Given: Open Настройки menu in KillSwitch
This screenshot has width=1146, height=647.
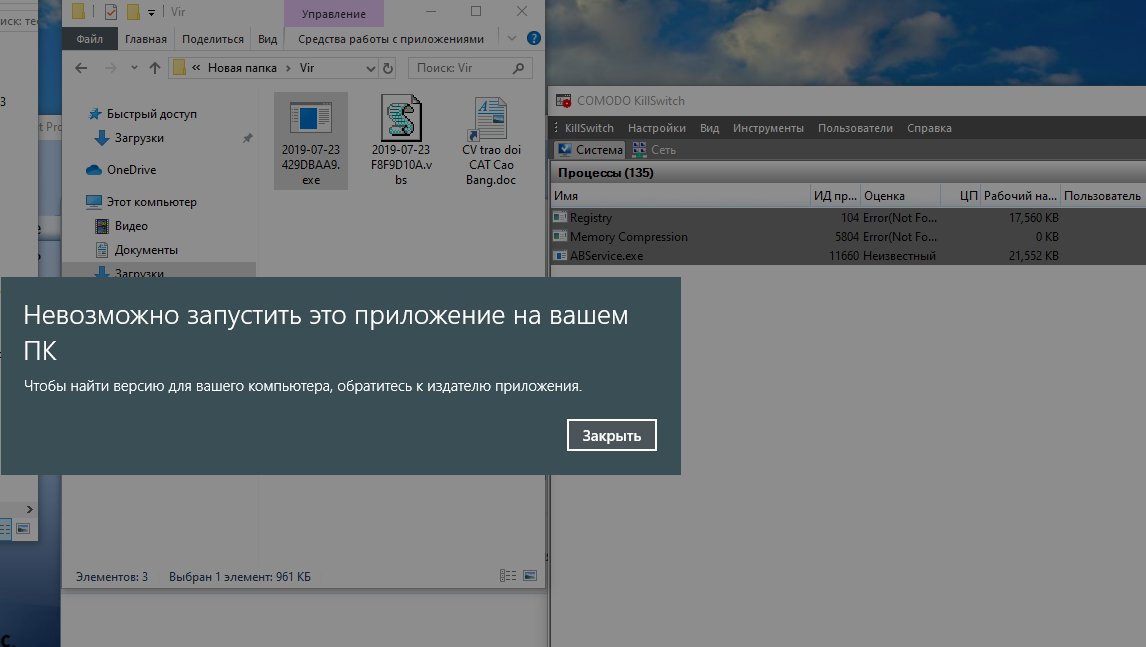Looking at the screenshot, I should [656, 128].
